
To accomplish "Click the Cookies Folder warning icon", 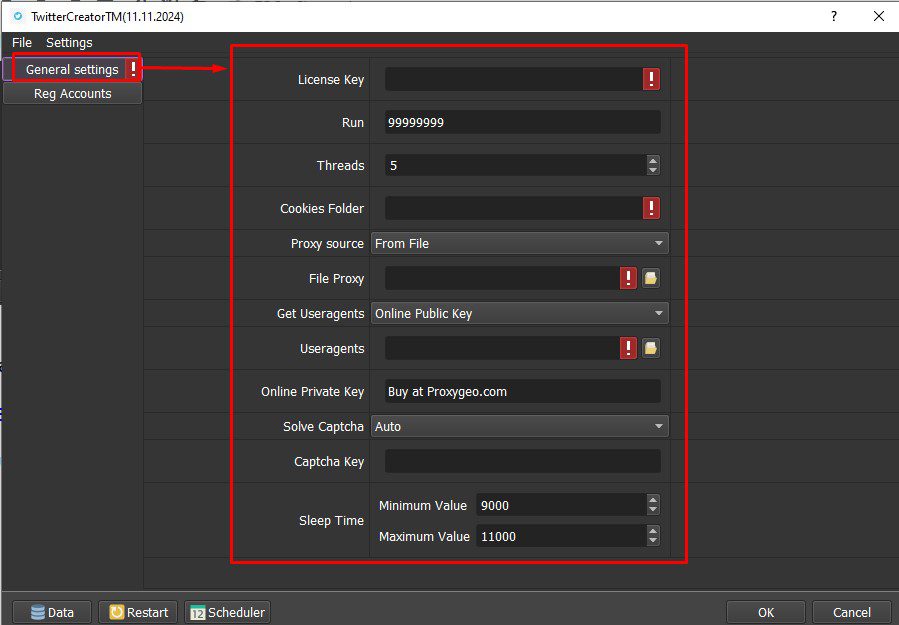I will pyautogui.click(x=651, y=208).
